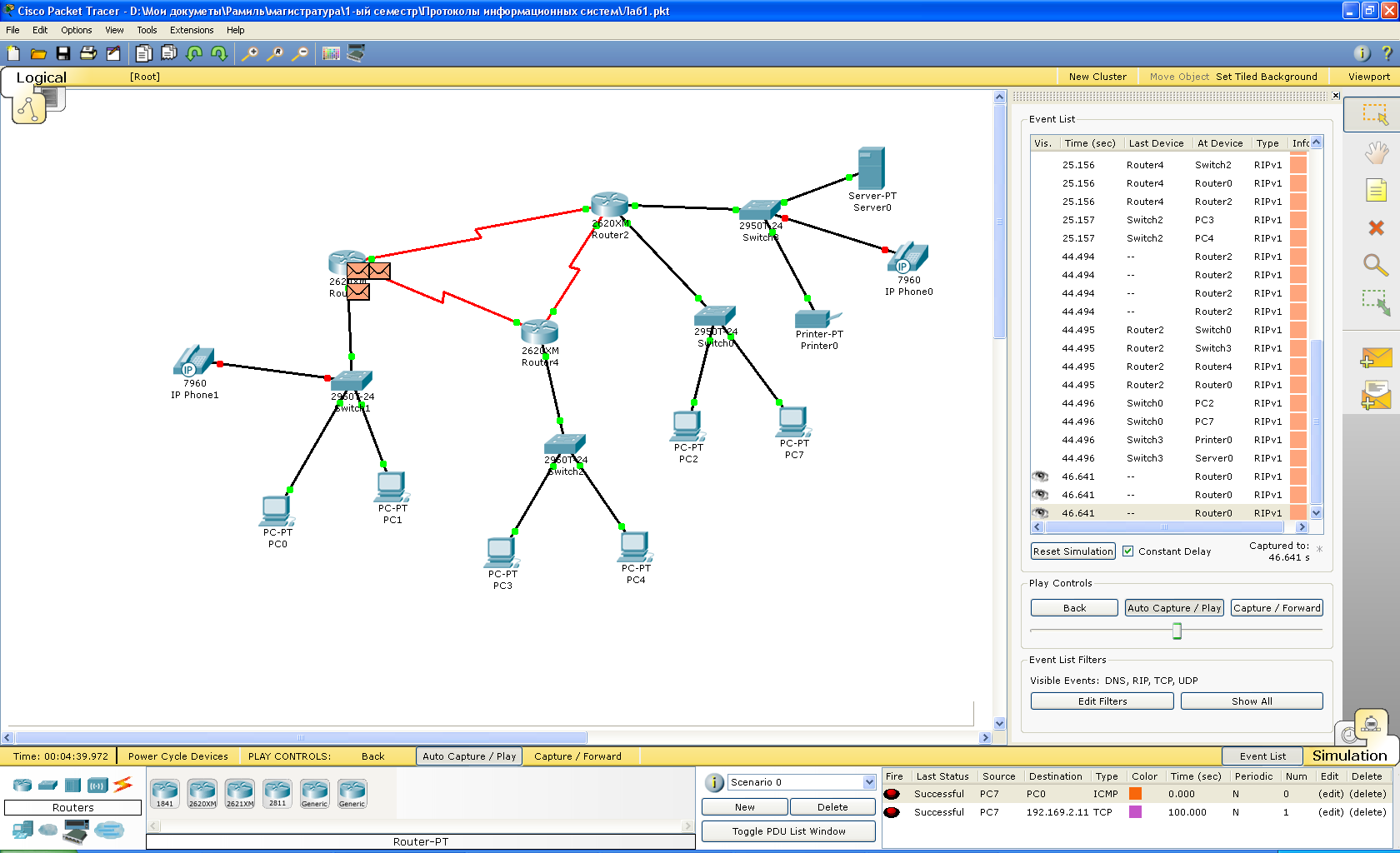Toggle the Fire indicator for the ICMP PDU row
This screenshot has height=853, width=1400.
(892, 794)
